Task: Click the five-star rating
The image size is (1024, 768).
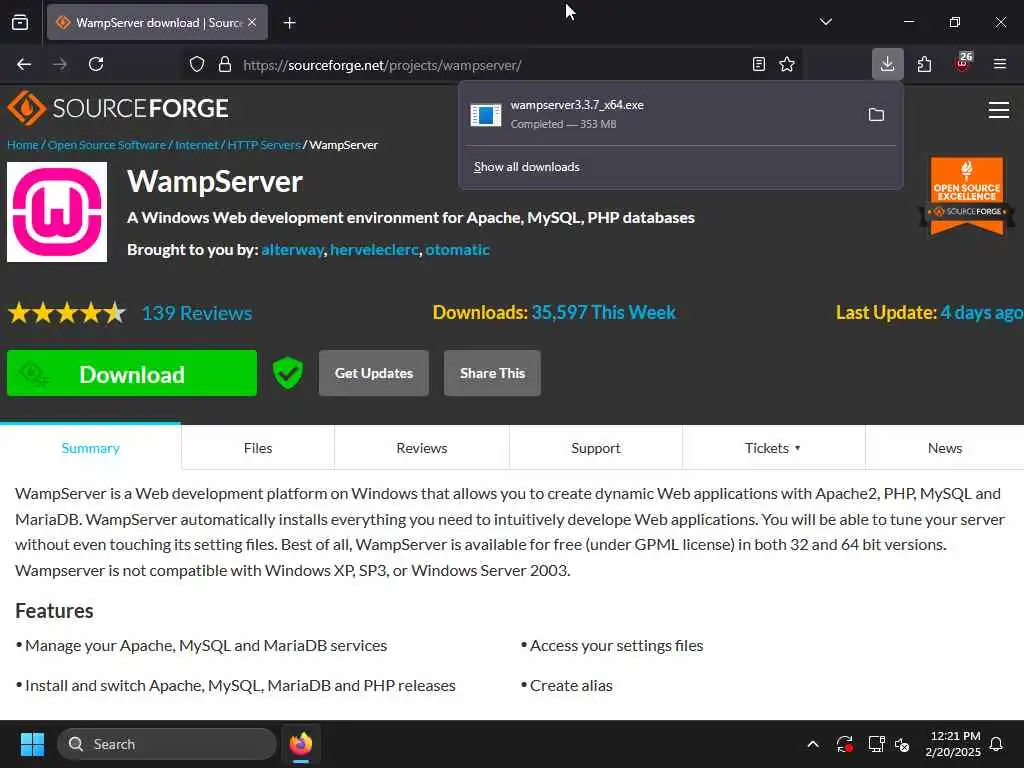Action: [x=67, y=313]
